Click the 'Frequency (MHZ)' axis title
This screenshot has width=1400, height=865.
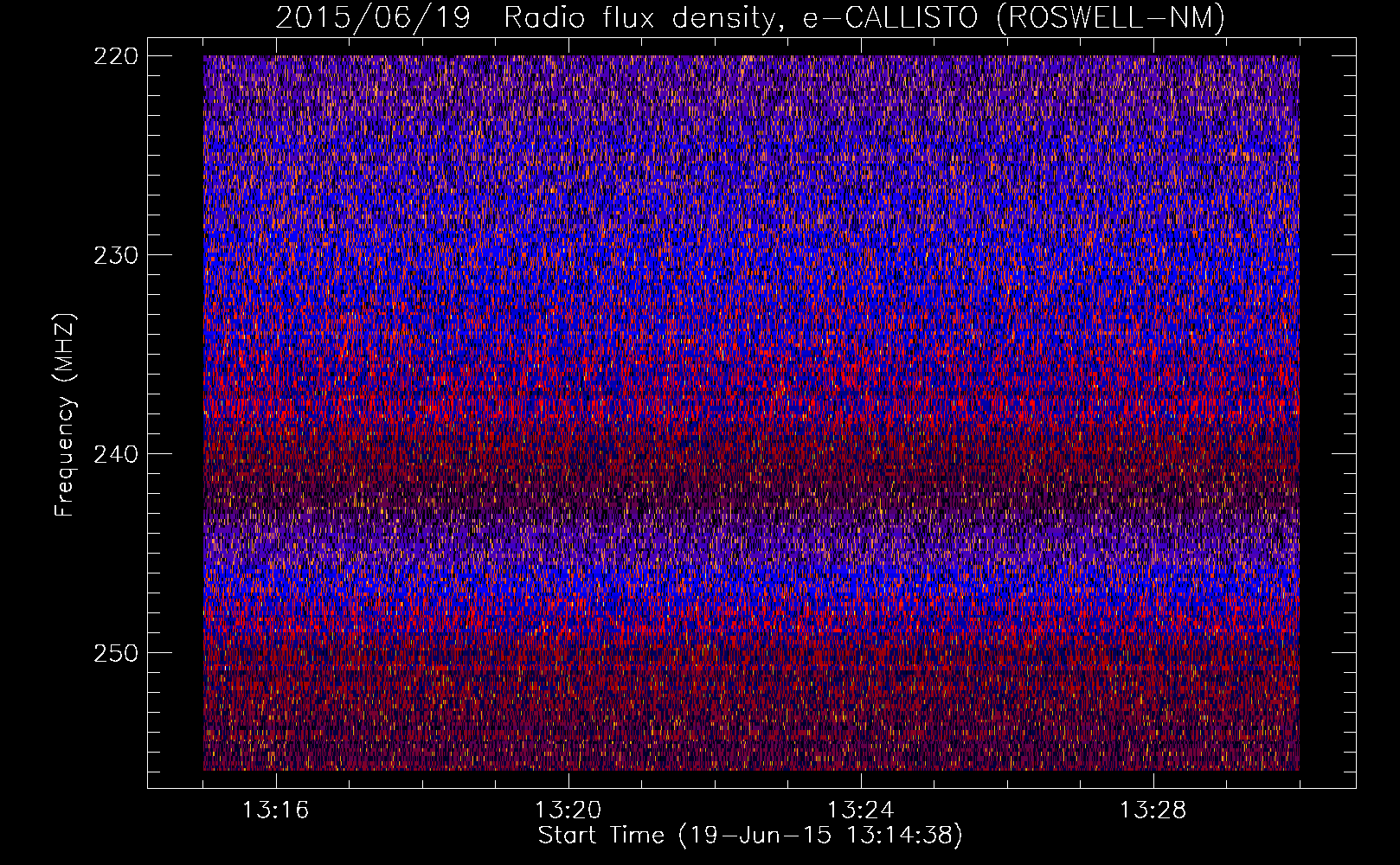point(65,415)
